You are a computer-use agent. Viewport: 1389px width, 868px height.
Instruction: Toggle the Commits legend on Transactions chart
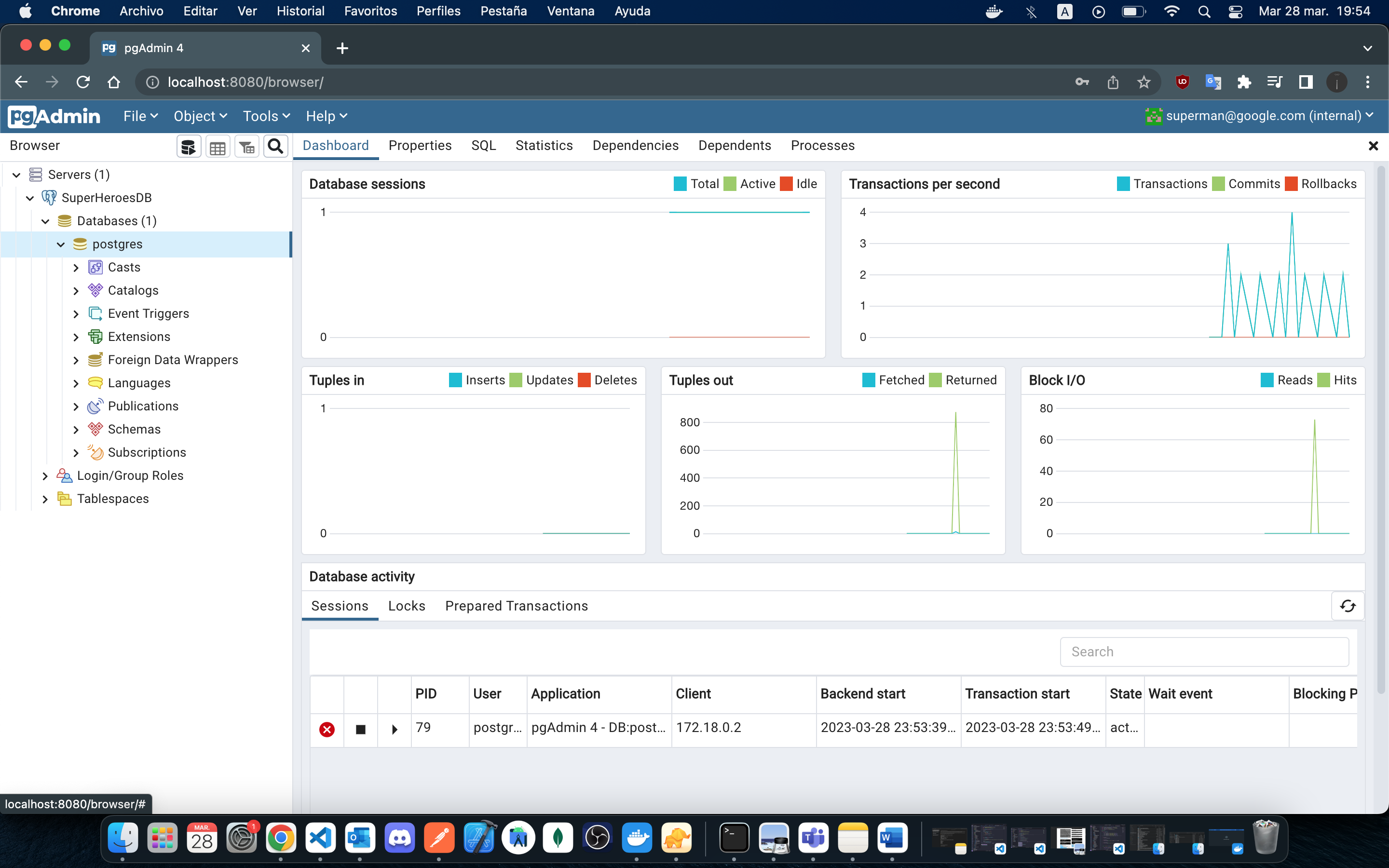tap(1247, 184)
